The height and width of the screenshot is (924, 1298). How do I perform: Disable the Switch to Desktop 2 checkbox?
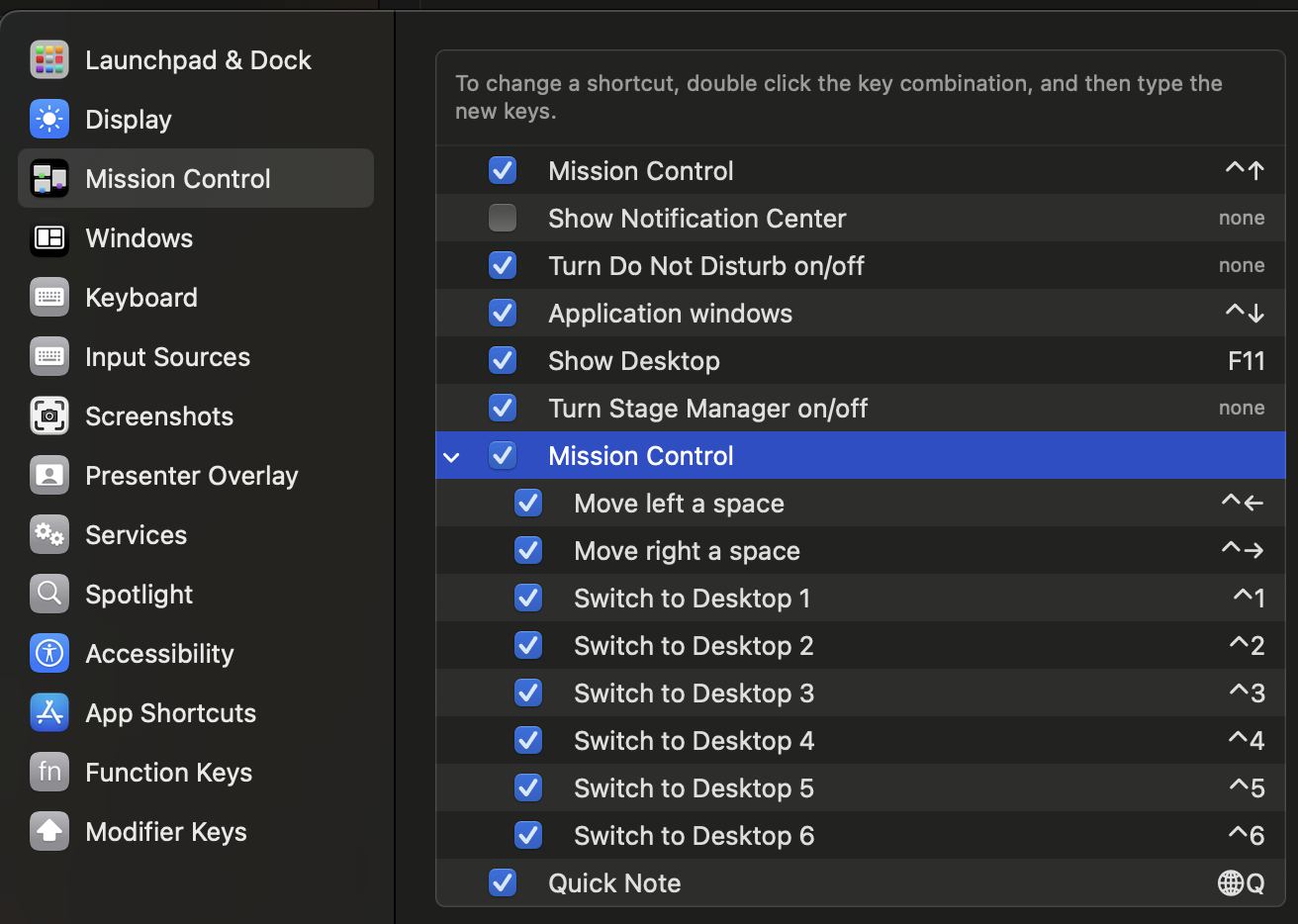pyautogui.click(x=528, y=645)
